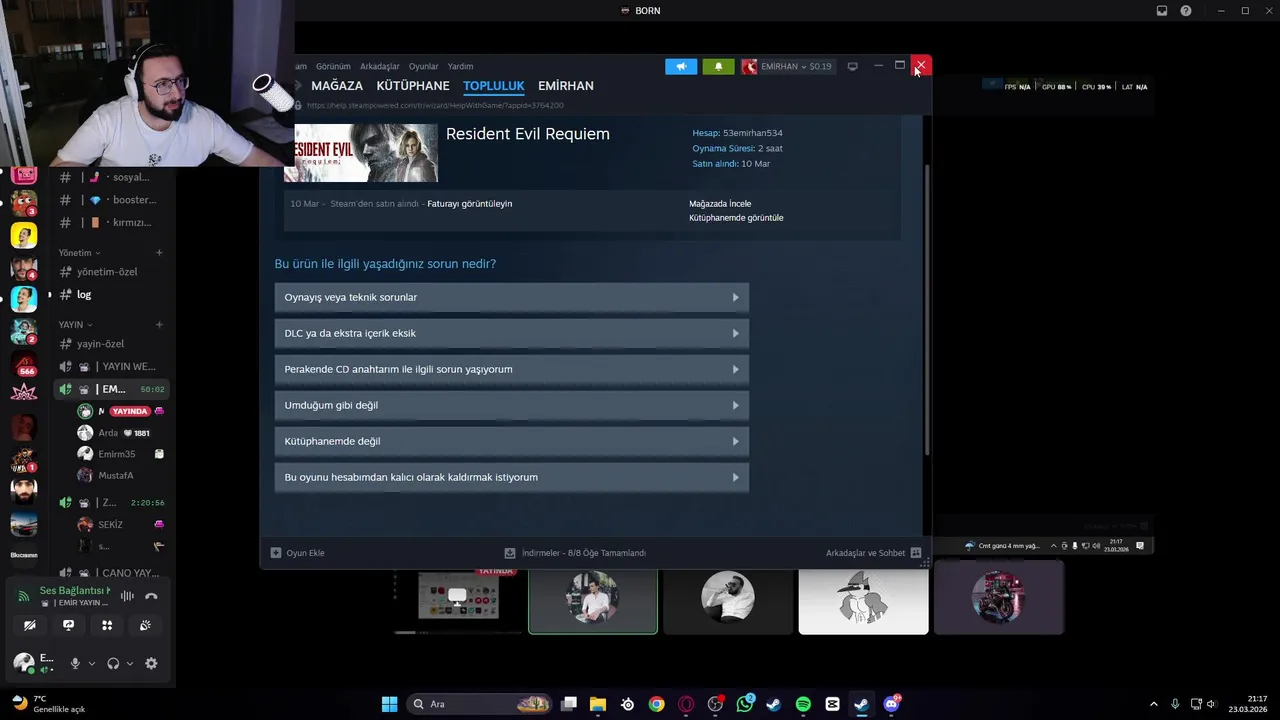
Task: Click Oyun Ekle in Steam footer
Action: point(298,553)
